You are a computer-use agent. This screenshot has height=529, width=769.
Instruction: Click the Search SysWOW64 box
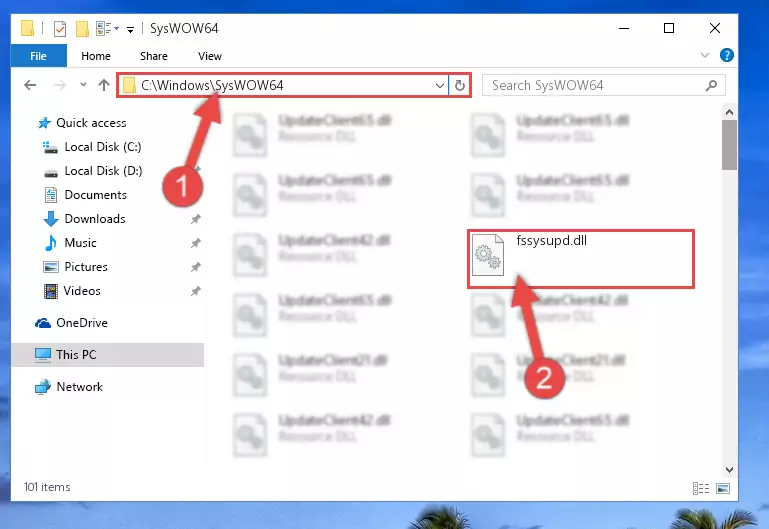(x=604, y=85)
